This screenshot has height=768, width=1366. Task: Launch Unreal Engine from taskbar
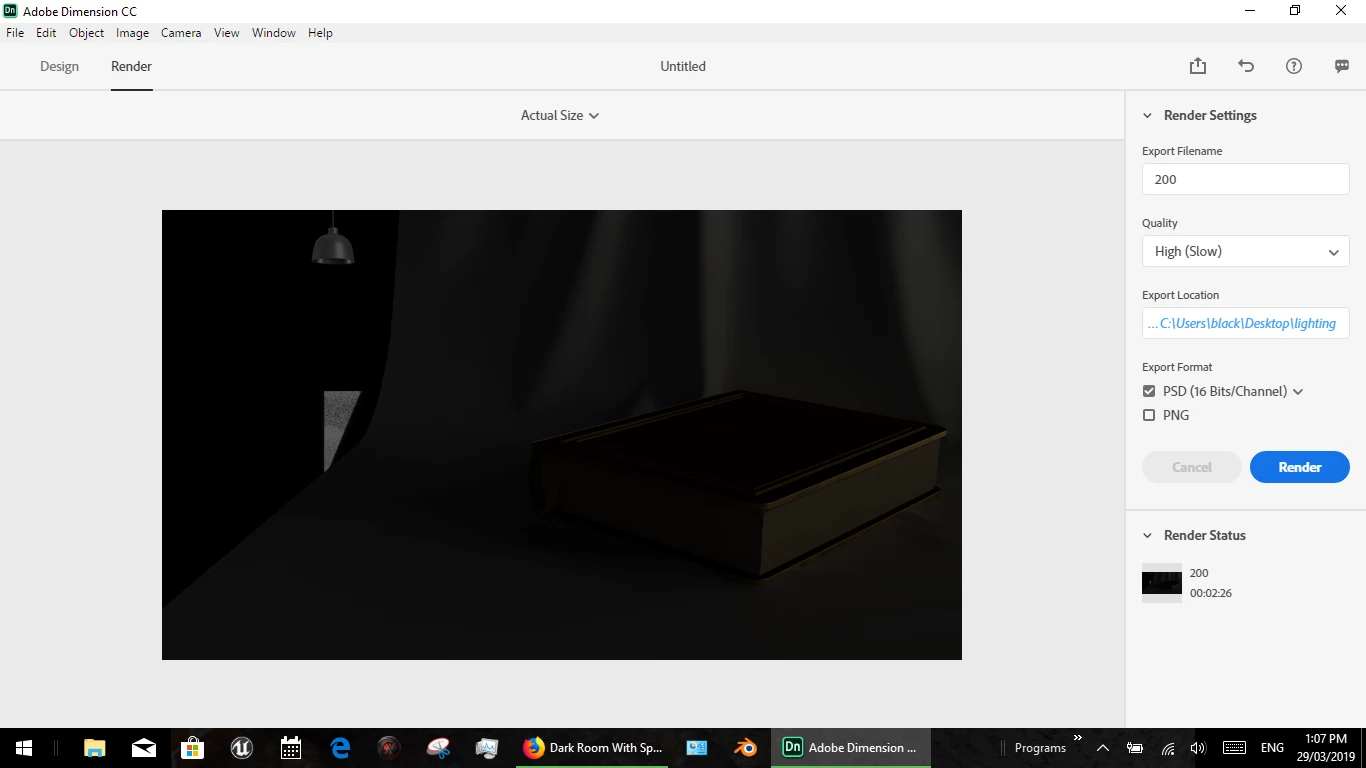click(x=241, y=747)
